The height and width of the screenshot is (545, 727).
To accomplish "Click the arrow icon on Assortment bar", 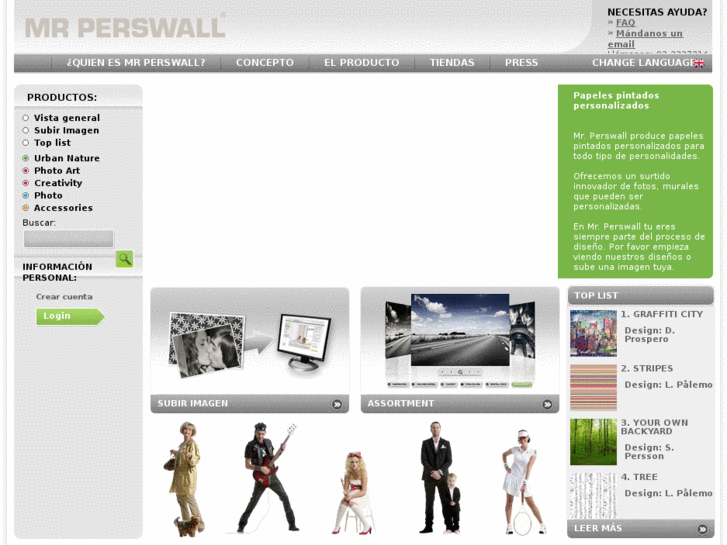I will 548,404.
